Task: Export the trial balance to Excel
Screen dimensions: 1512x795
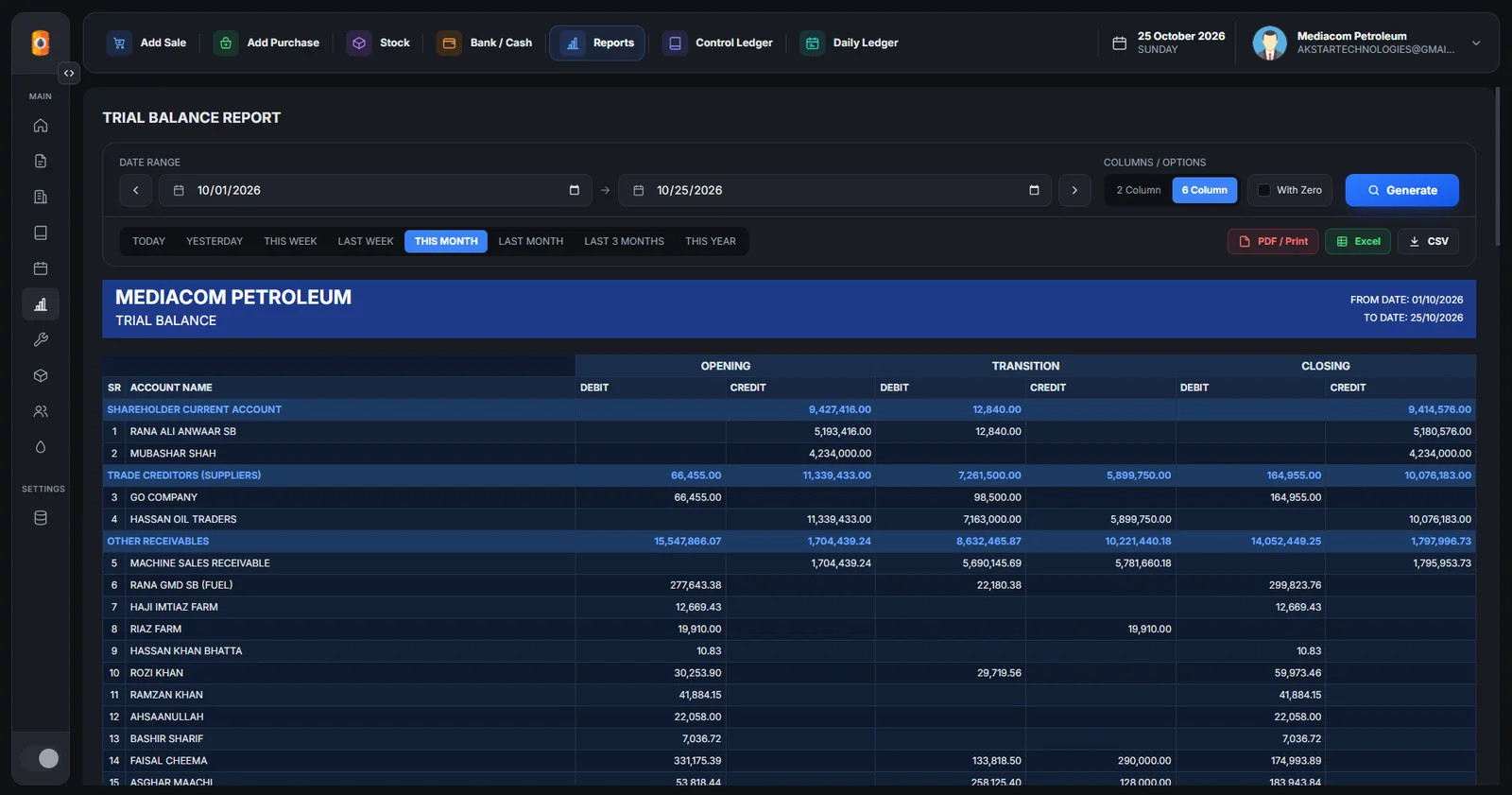Action: [1358, 241]
